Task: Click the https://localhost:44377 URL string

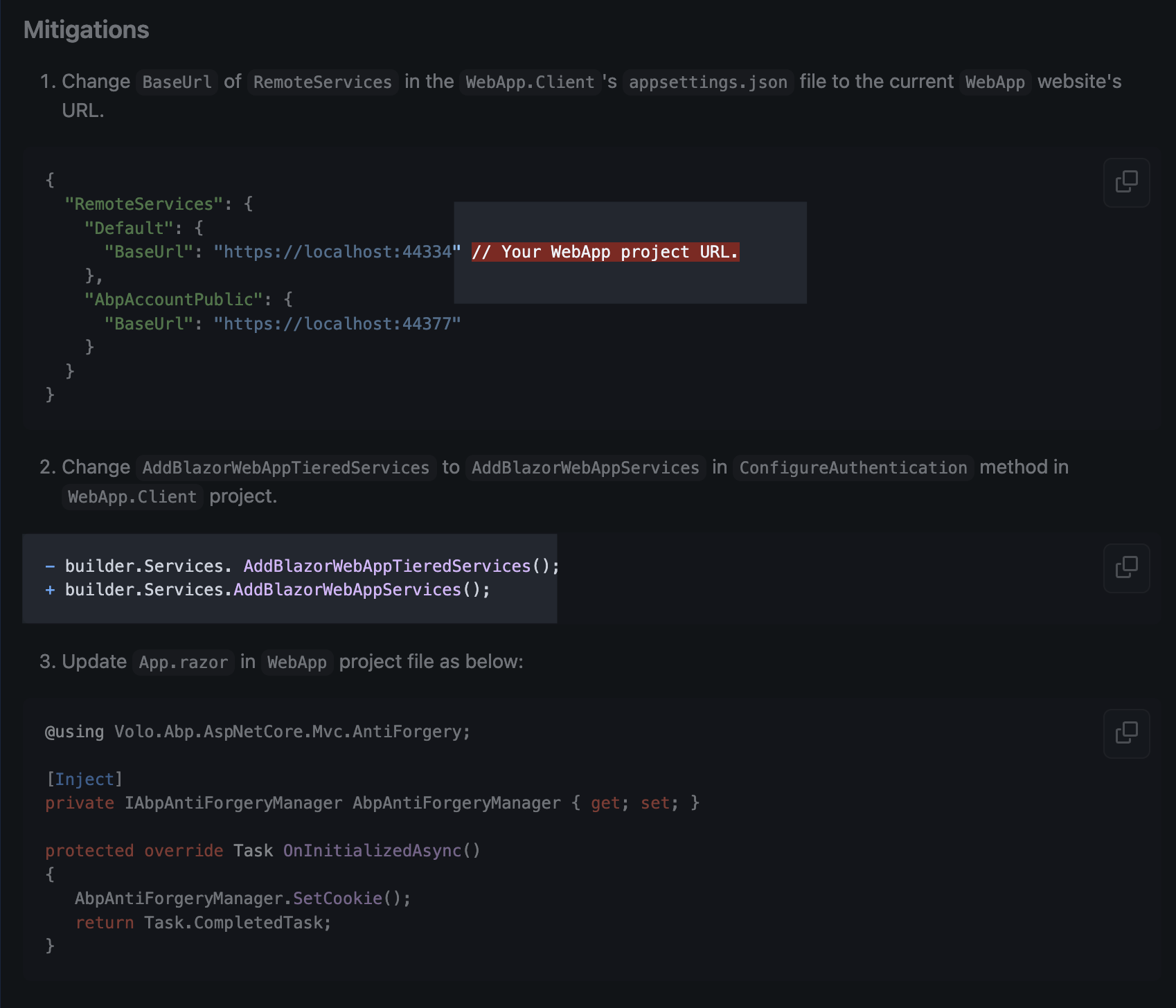Action: click(x=337, y=324)
